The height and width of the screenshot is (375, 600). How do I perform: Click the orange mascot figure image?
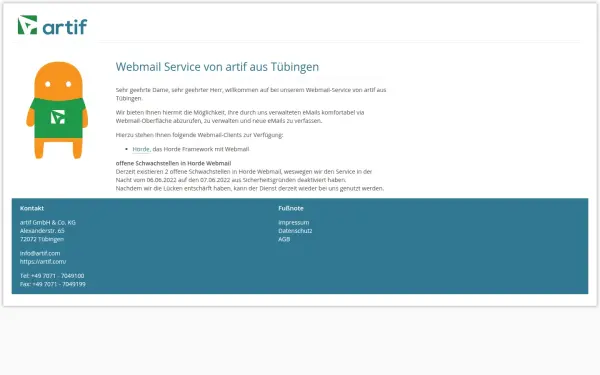[57, 110]
